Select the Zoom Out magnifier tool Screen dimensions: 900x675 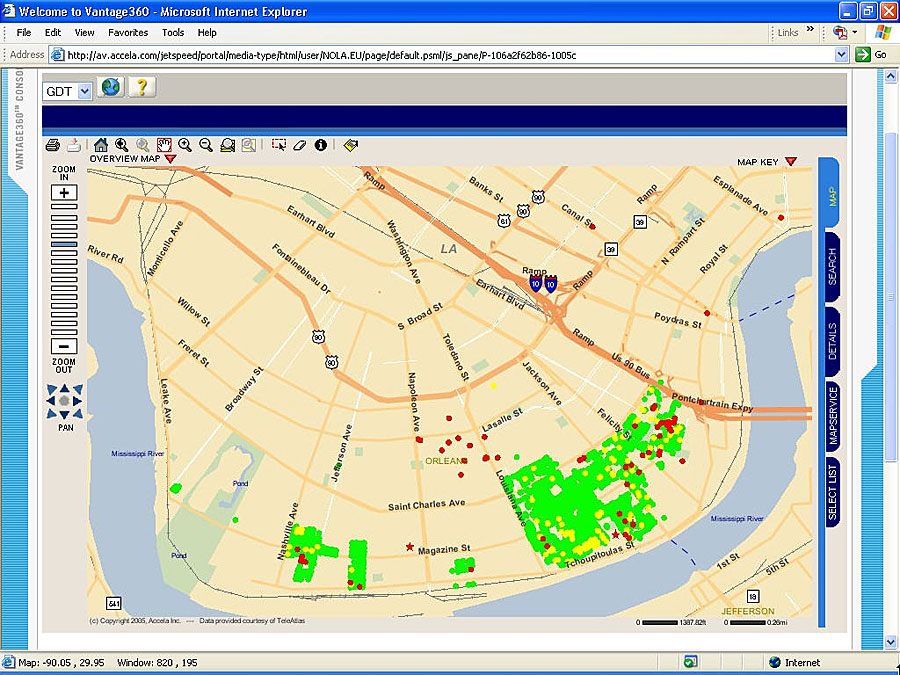[205, 145]
